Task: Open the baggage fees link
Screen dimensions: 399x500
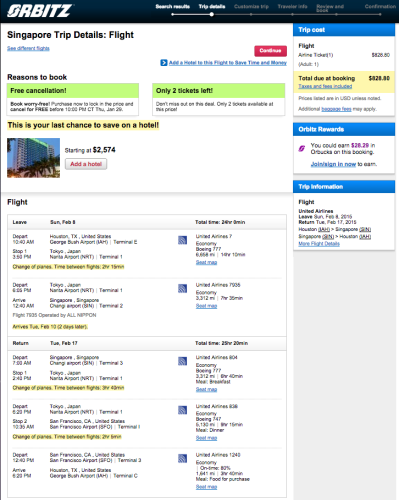Action: [336, 109]
